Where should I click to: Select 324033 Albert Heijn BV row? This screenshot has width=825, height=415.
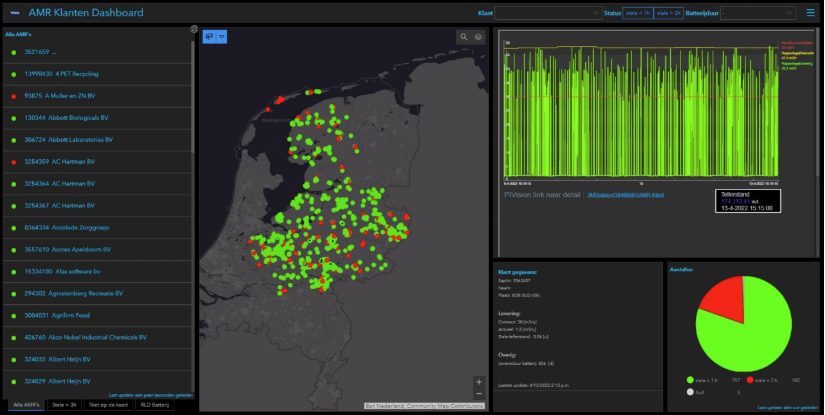(97, 360)
